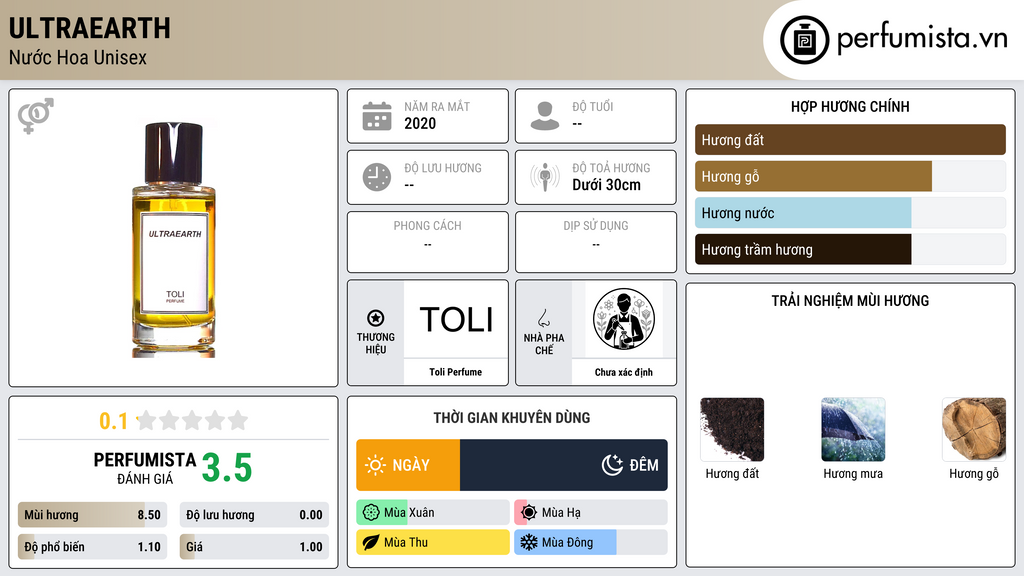Click the calendar icon for launch year

coord(377,116)
